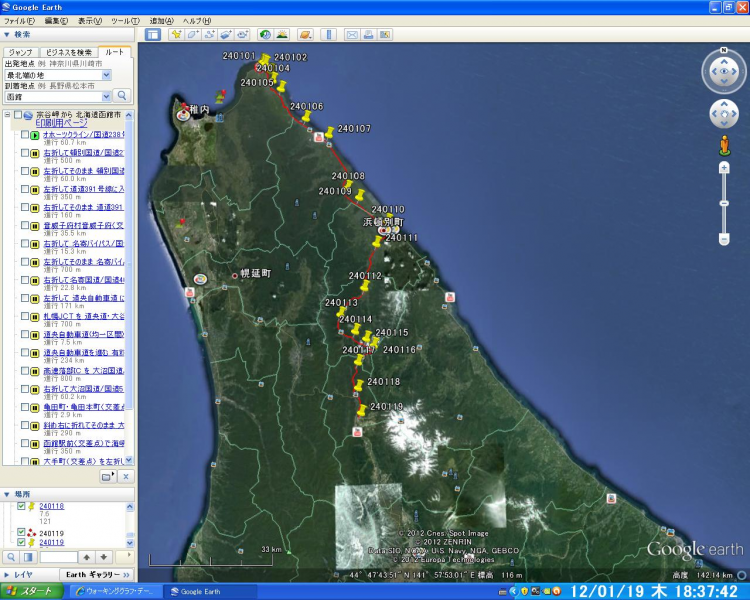Open the 240118 link in Places
The width and height of the screenshot is (750, 600).
pos(52,506)
